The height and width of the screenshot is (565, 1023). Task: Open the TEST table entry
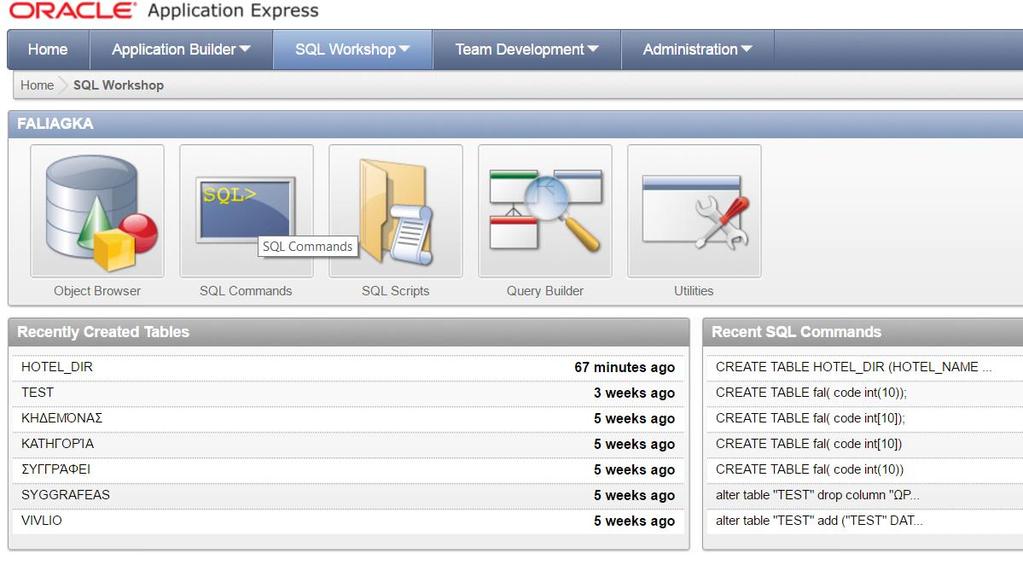37,392
